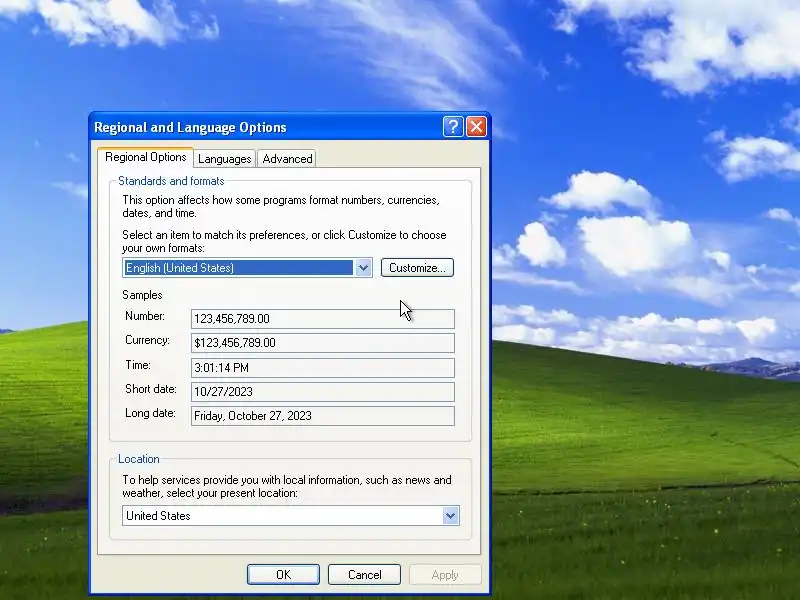Screen dimensions: 800x600
Task: Click the English (United States) combo box
Action: click(x=247, y=267)
